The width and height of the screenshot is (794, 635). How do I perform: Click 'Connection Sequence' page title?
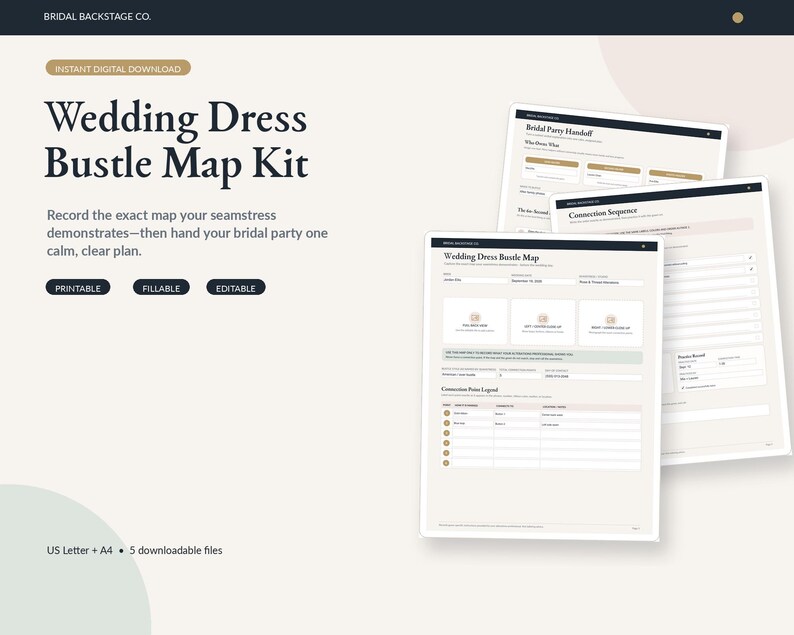[x=603, y=213]
